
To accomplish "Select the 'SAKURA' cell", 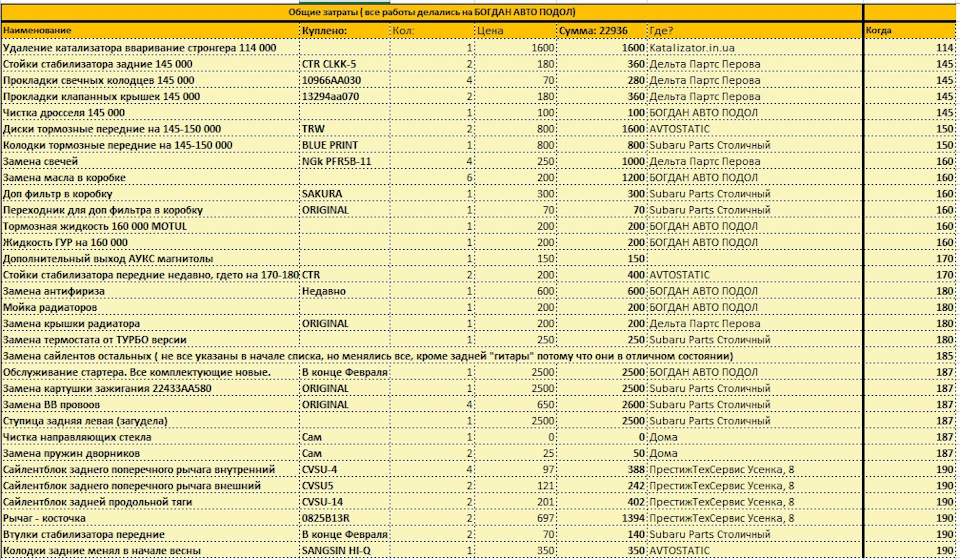I will (345, 194).
